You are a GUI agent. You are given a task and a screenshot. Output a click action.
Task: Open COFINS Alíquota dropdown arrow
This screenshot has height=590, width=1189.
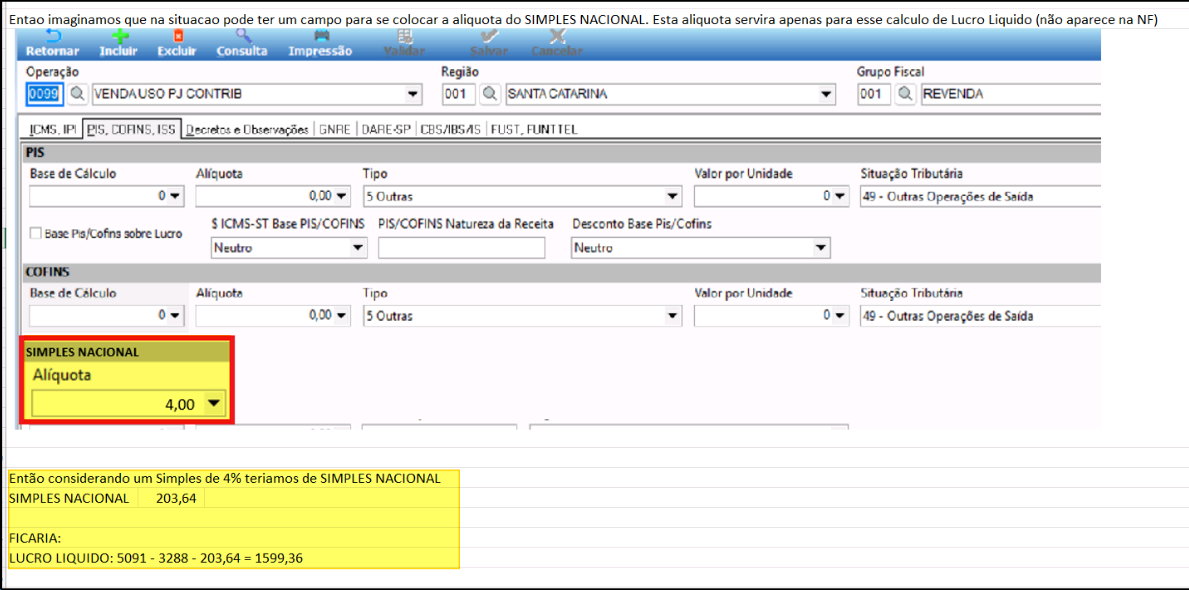pos(341,315)
